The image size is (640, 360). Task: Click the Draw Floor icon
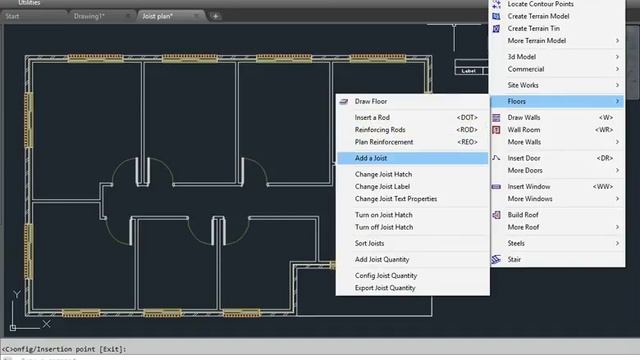tap(344, 101)
